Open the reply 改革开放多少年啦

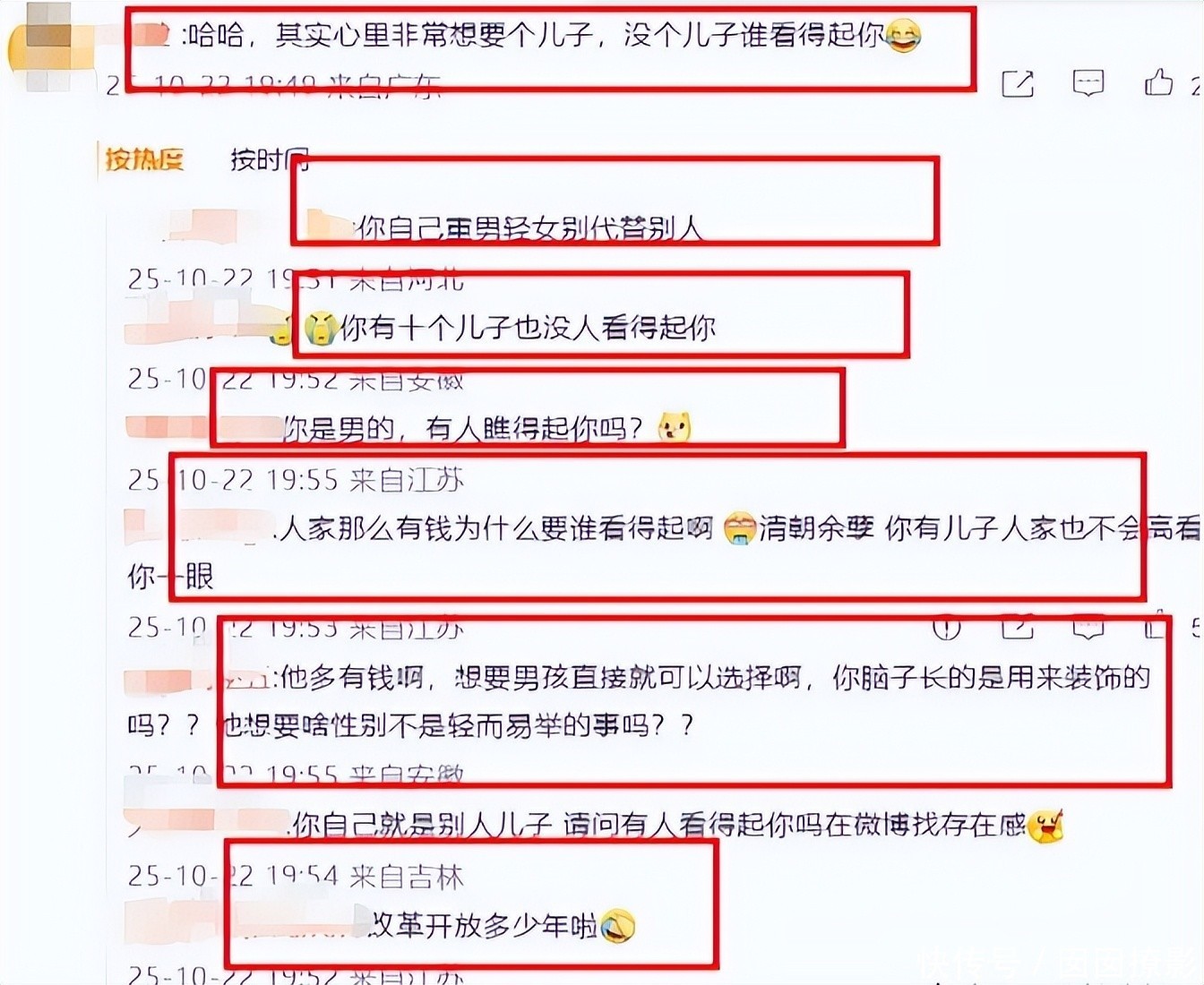484,925
